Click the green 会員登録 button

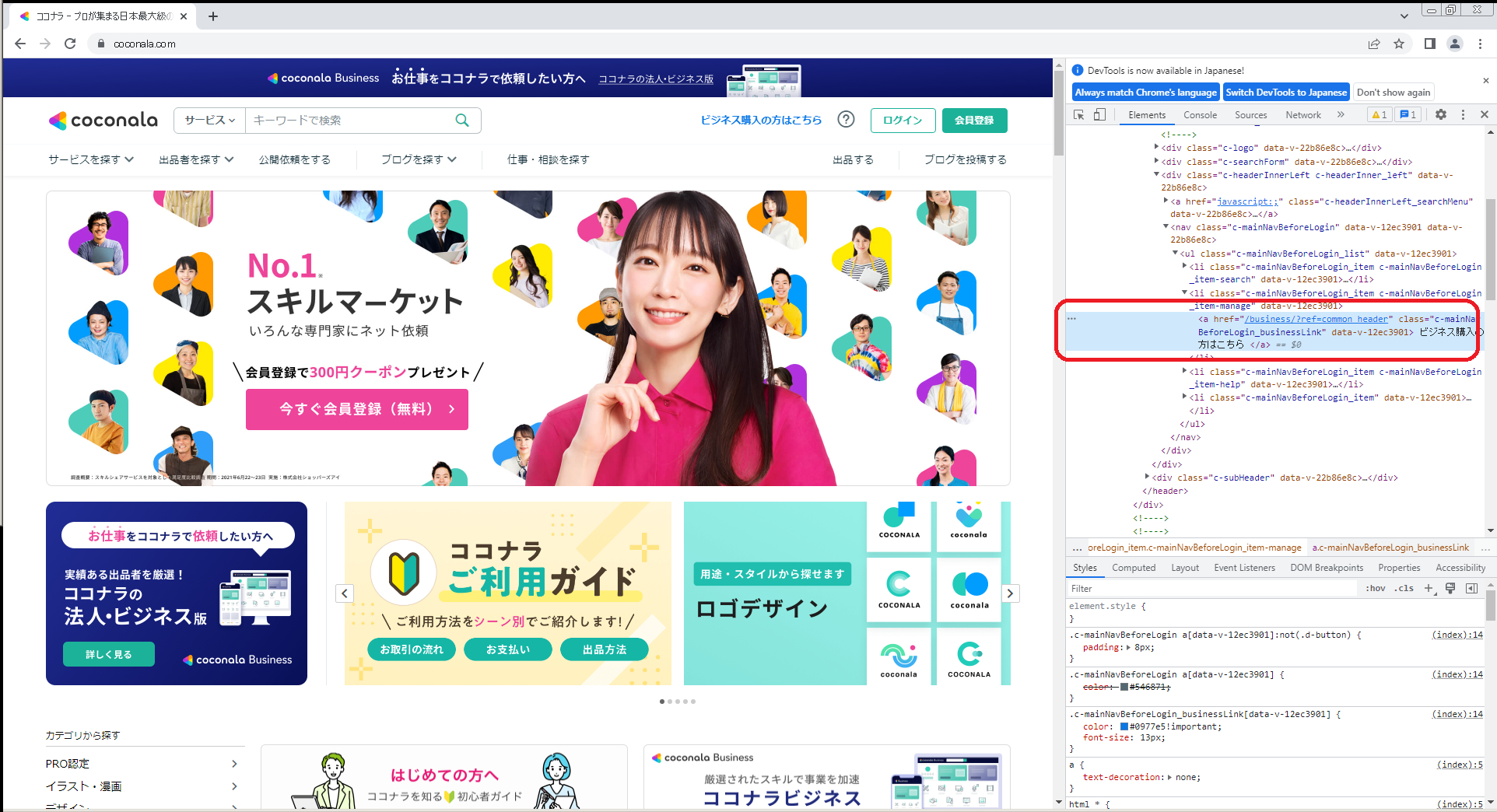(974, 120)
